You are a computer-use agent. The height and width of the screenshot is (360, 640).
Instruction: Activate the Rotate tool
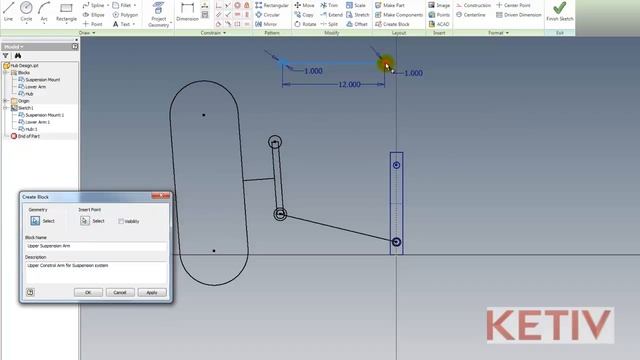tap(305, 24)
